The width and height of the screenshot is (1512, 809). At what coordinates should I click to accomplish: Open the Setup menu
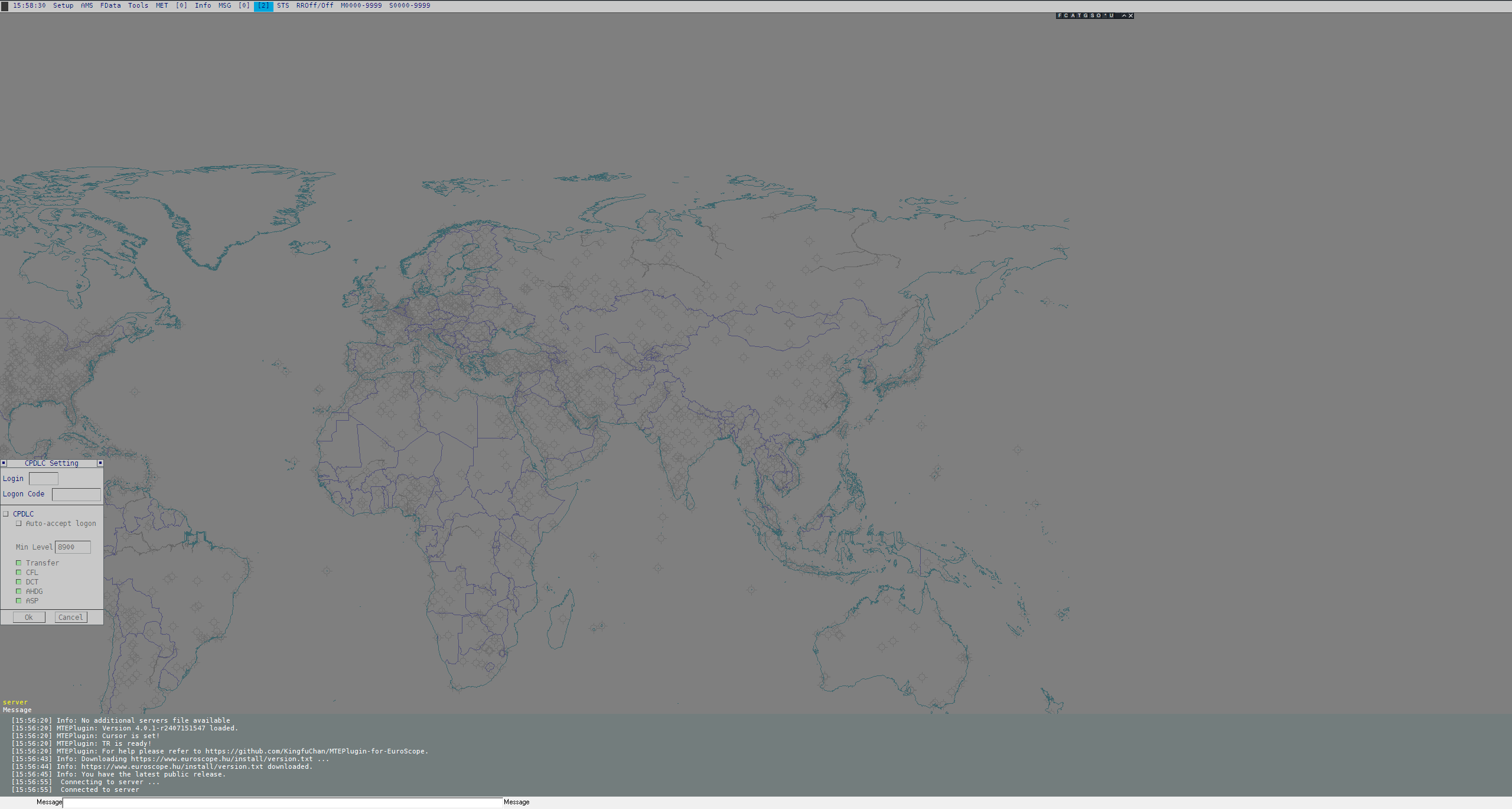(x=63, y=5)
